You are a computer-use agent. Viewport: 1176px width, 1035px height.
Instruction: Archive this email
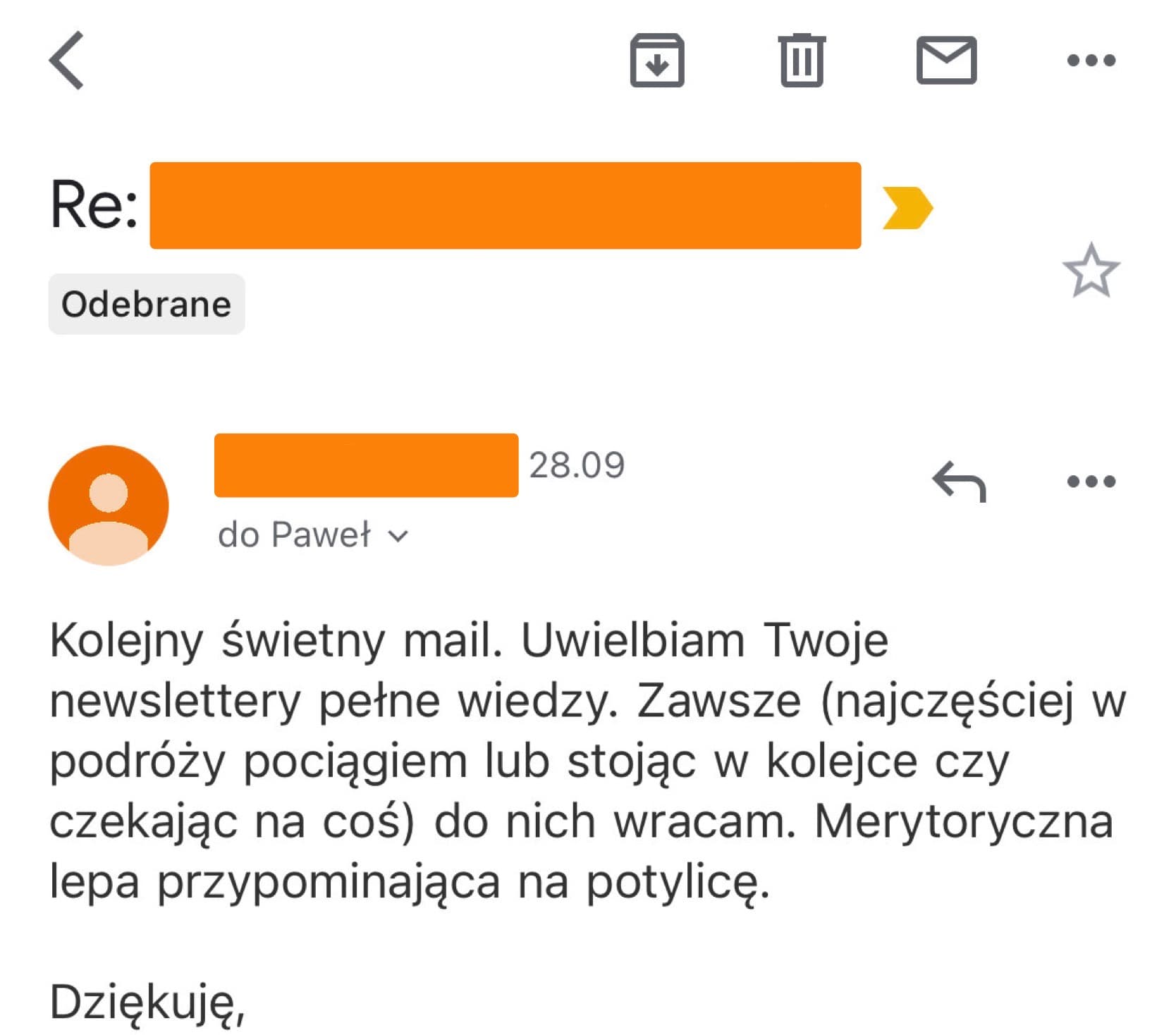click(x=656, y=60)
